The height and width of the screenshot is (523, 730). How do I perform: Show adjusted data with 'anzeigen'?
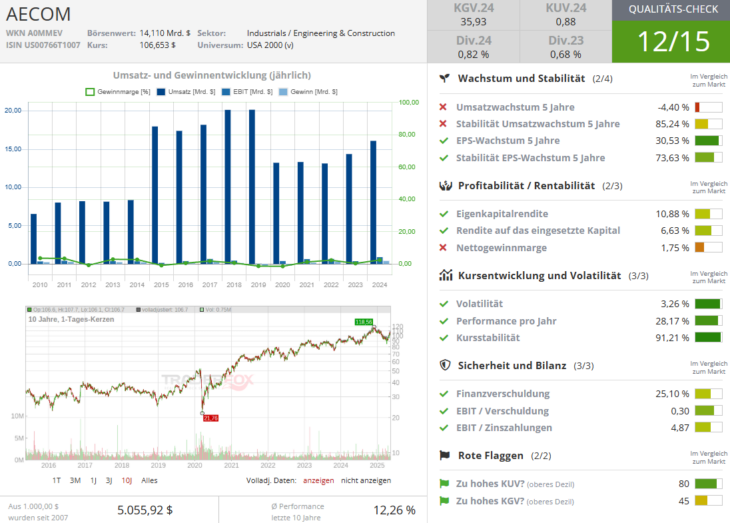[x=318, y=480]
